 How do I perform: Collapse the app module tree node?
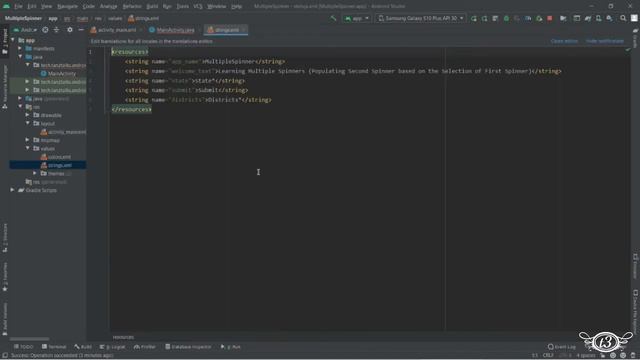point(13,40)
